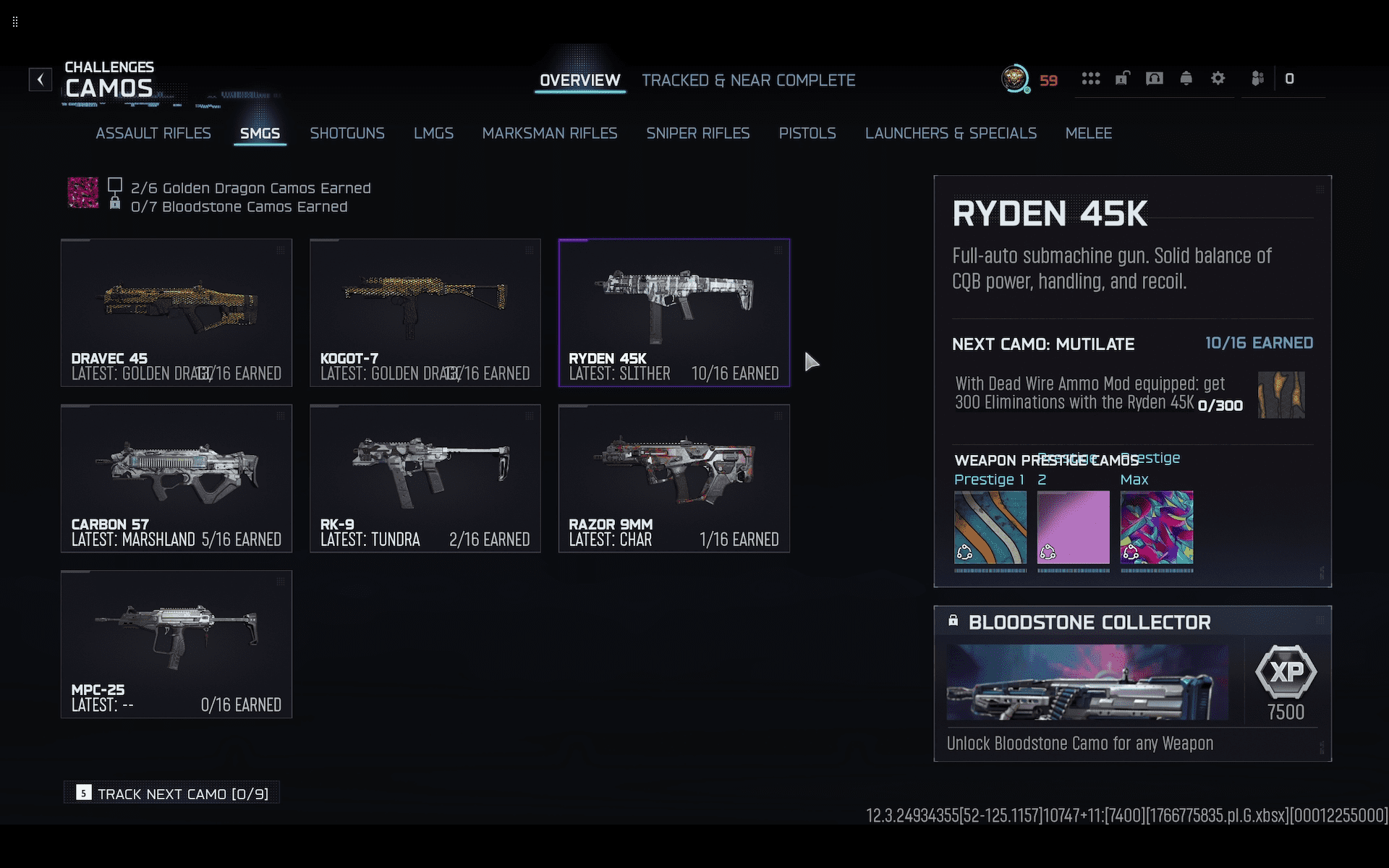Click the Bloodstone camos lock icon
This screenshot has width=1389, height=868.
(115, 205)
